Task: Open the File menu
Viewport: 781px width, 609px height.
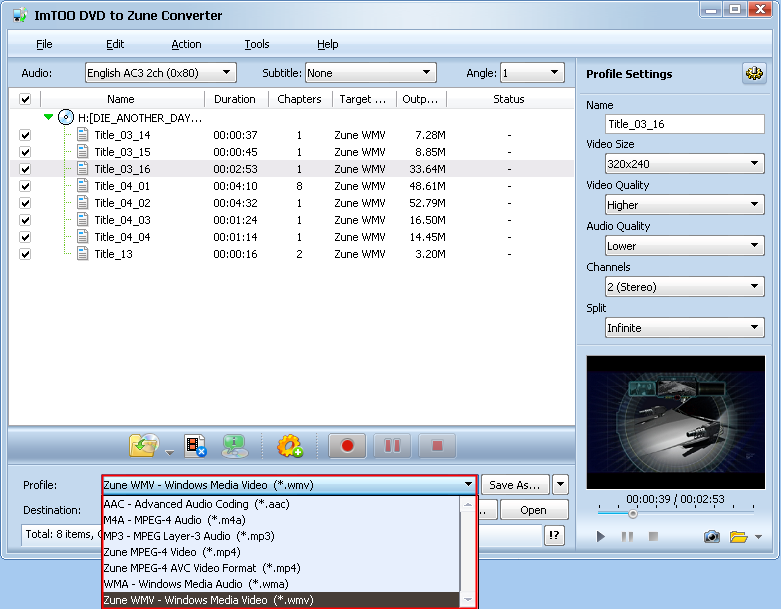Action: (x=44, y=44)
